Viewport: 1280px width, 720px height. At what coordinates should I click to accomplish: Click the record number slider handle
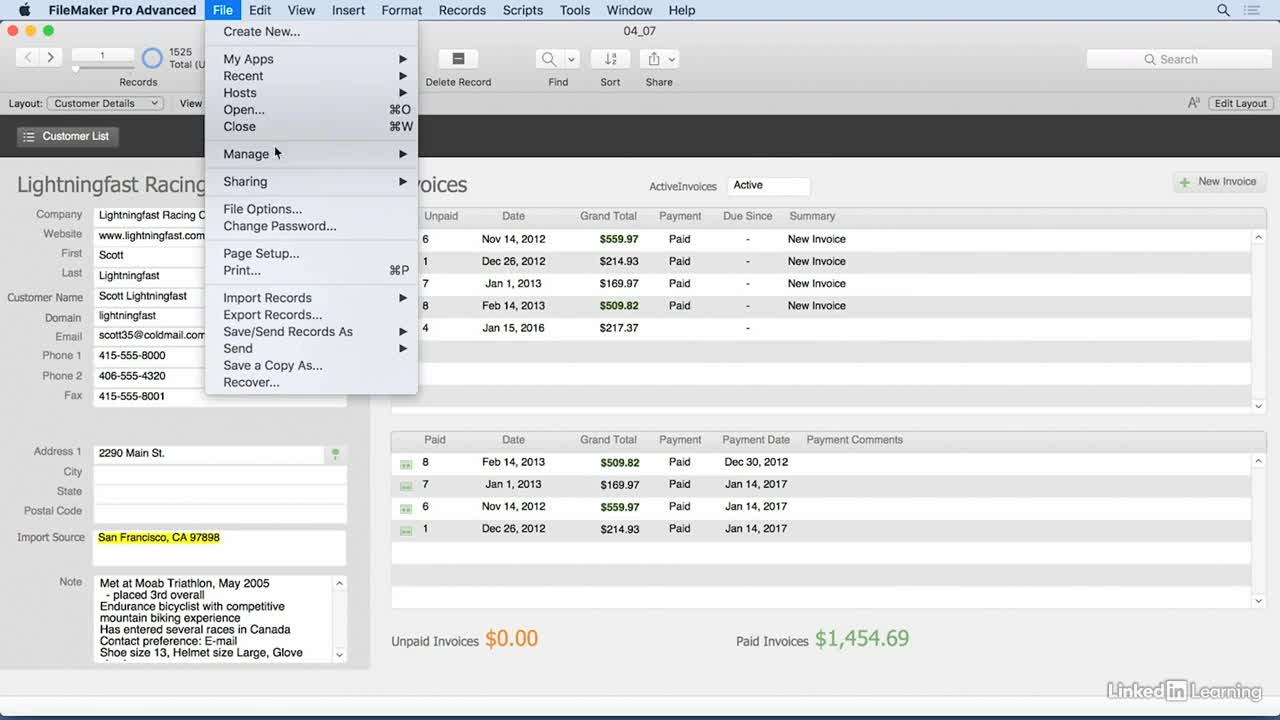[75, 68]
